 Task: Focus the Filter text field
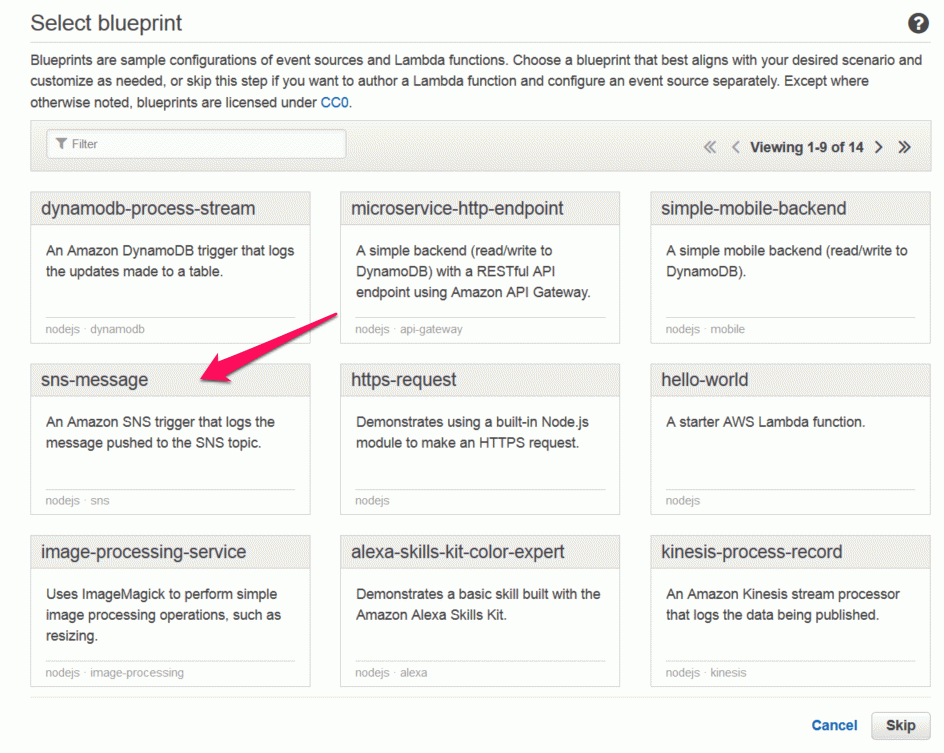point(196,144)
